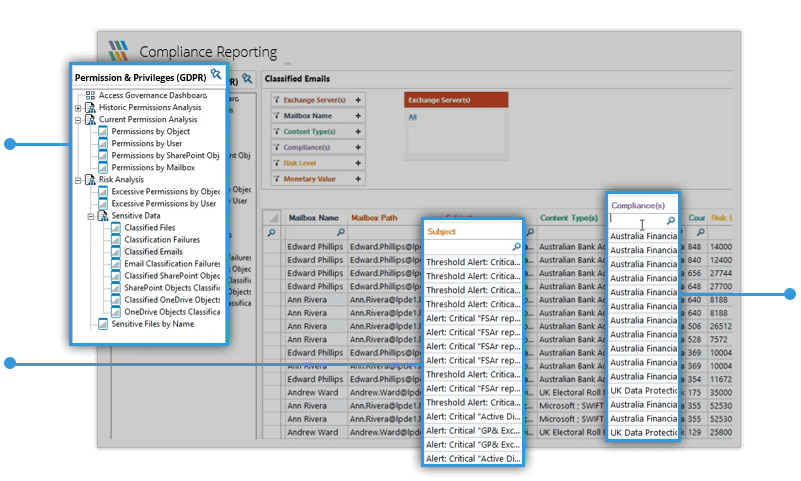The image size is (801, 481).
Task: Add Mailbox Name filter with plus
Action: coord(358,116)
